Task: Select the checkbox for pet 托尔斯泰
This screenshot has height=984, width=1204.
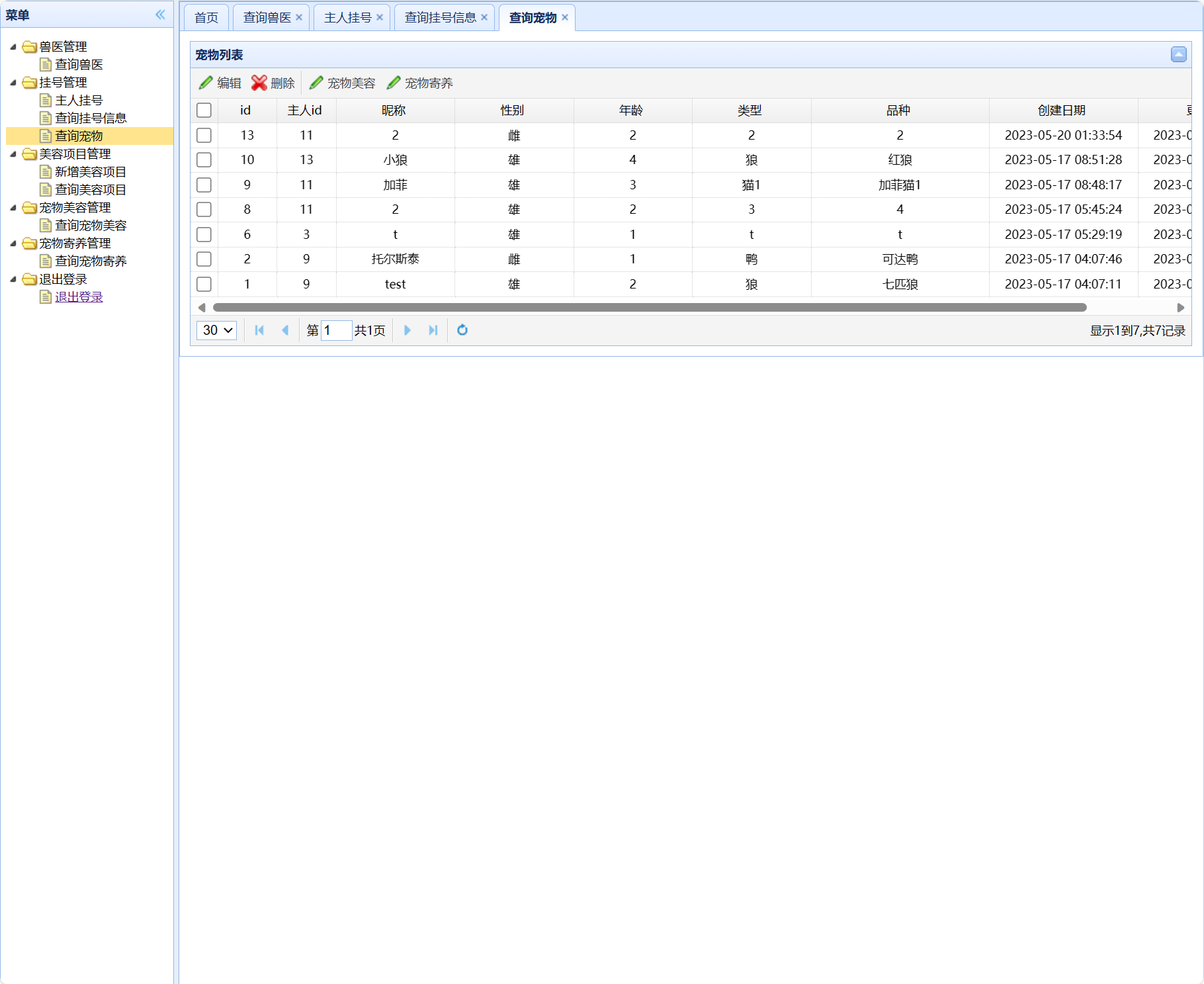Action: click(x=204, y=259)
